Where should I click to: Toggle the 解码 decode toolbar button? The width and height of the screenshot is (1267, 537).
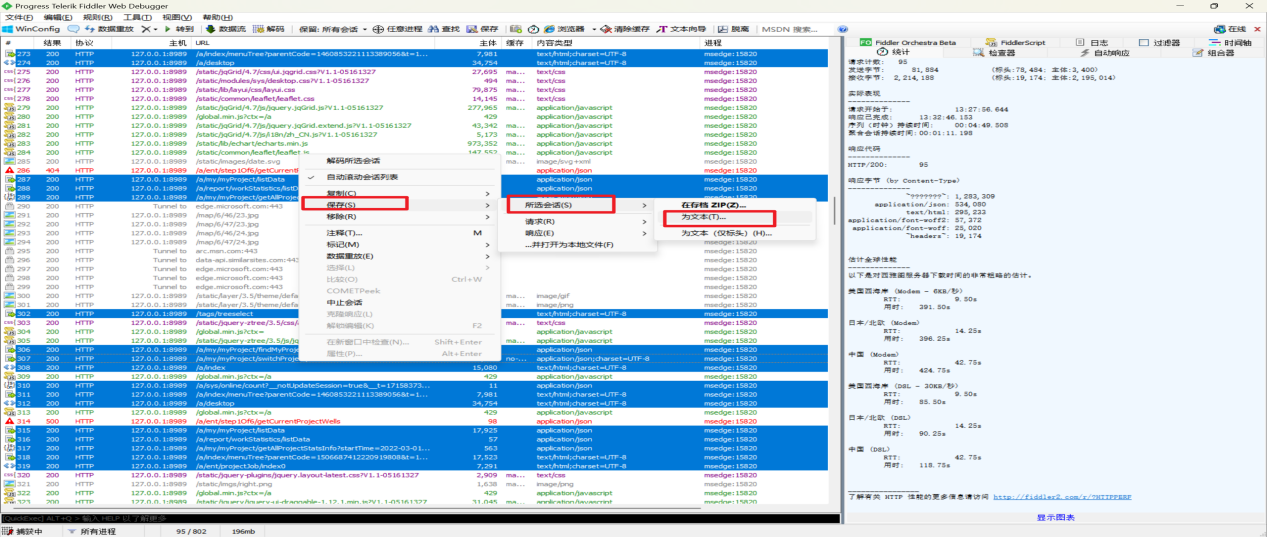coord(270,29)
